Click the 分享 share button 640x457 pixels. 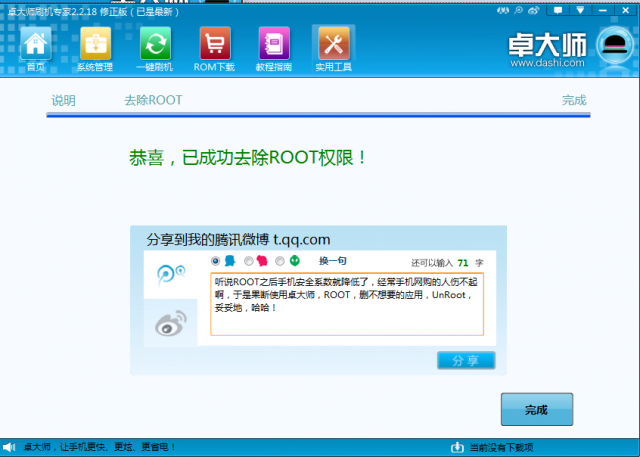pos(466,360)
